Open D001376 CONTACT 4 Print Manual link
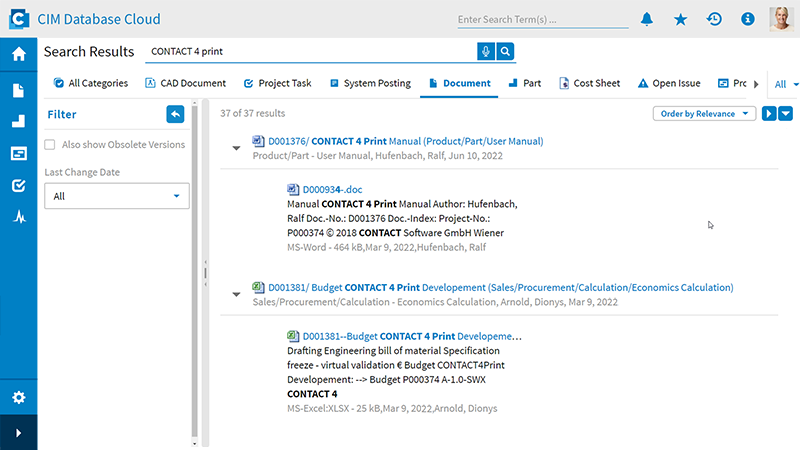 click(x=397, y=142)
